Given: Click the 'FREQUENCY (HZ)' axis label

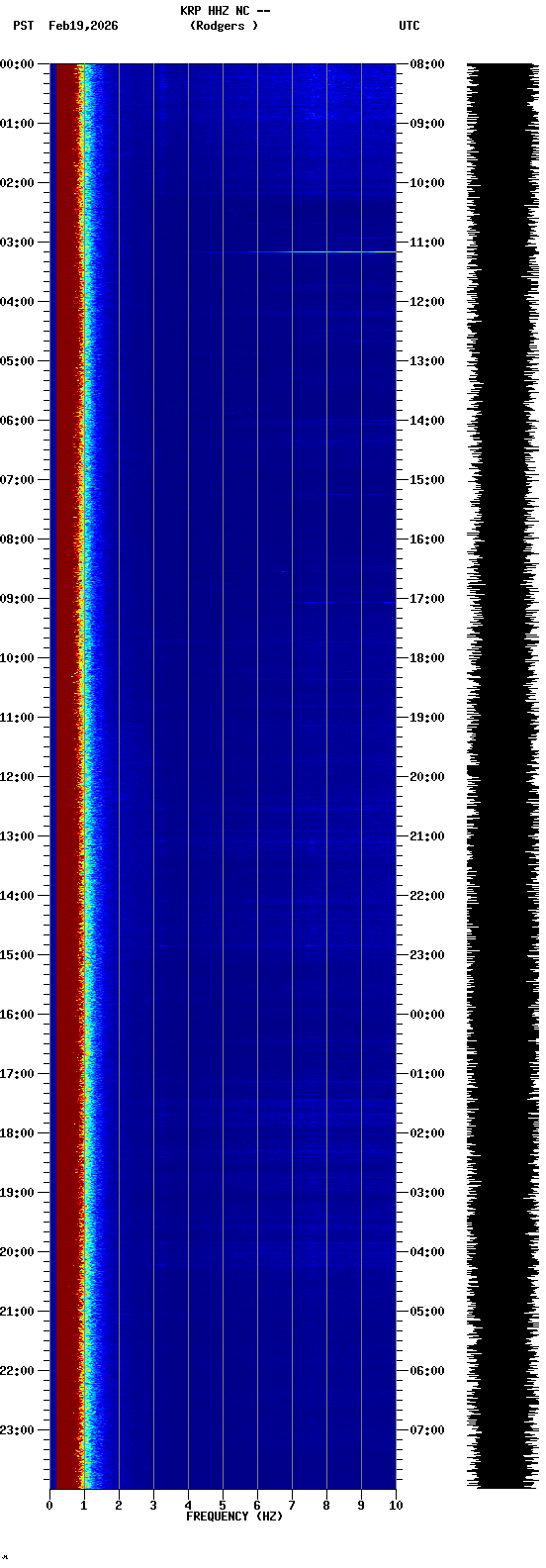Looking at the screenshot, I should [x=234, y=1517].
